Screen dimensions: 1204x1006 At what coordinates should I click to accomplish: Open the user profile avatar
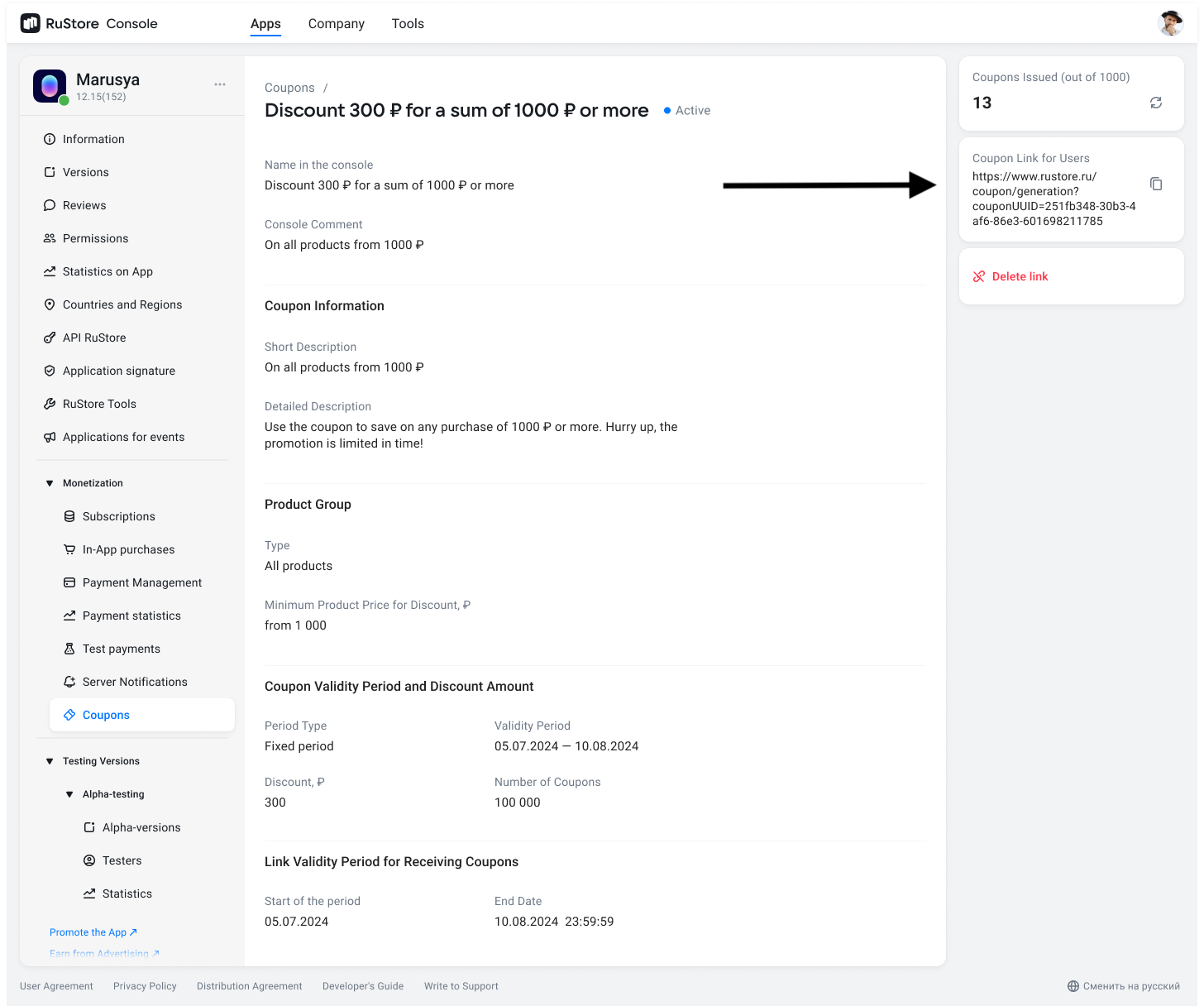[x=1171, y=23]
